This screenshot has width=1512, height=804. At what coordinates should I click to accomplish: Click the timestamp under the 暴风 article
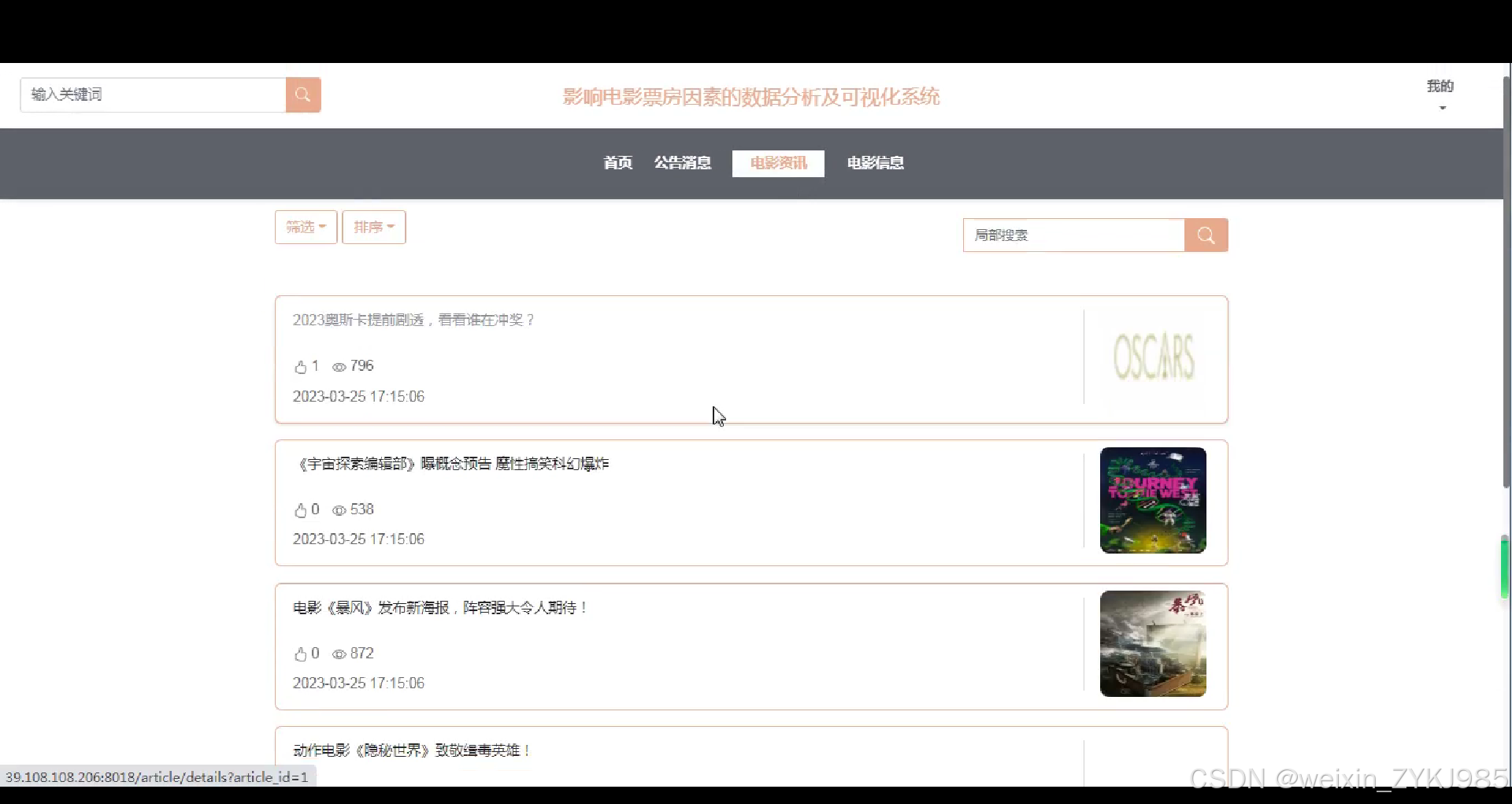pos(358,684)
